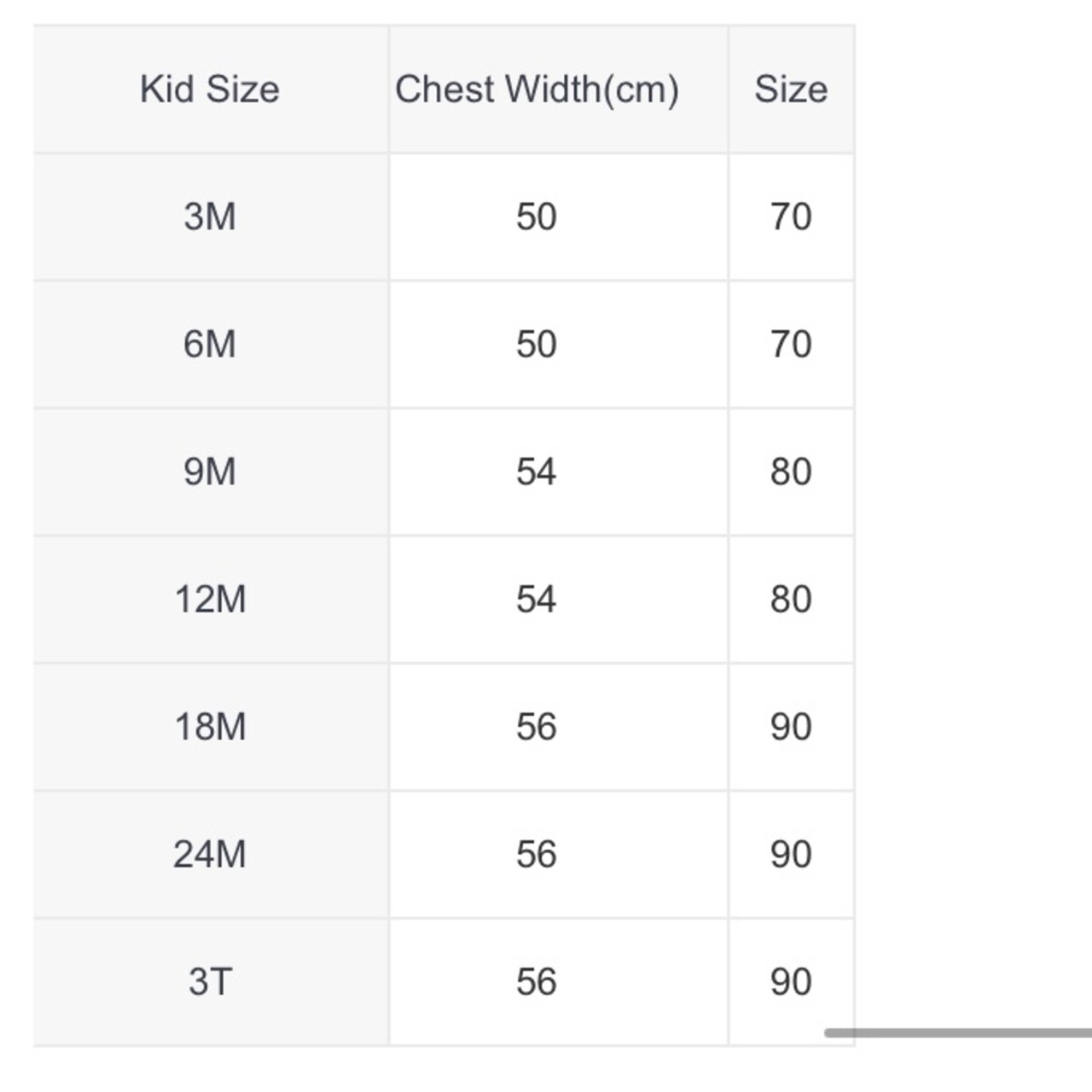Click size 90 in the 24M row
Image resolution: width=1092 pixels, height=1092 pixels.
pos(792,855)
